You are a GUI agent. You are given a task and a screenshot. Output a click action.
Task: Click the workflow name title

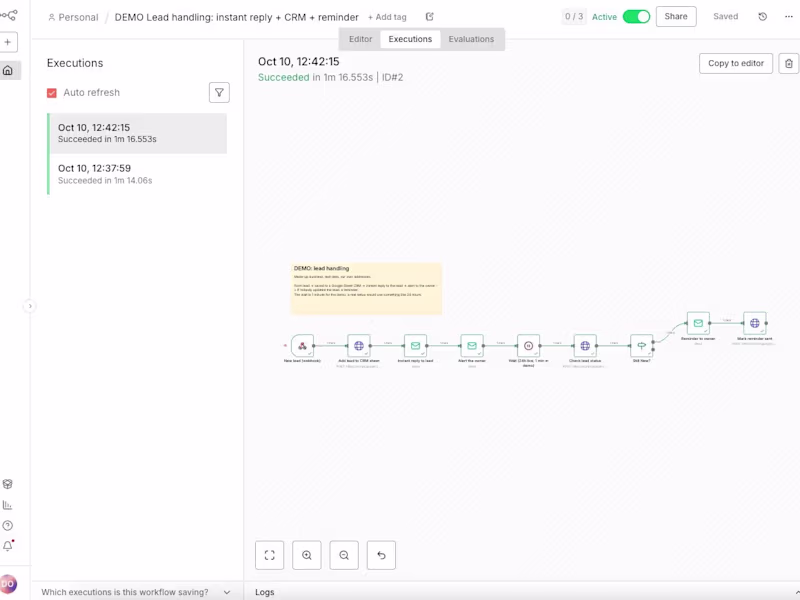click(237, 17)
